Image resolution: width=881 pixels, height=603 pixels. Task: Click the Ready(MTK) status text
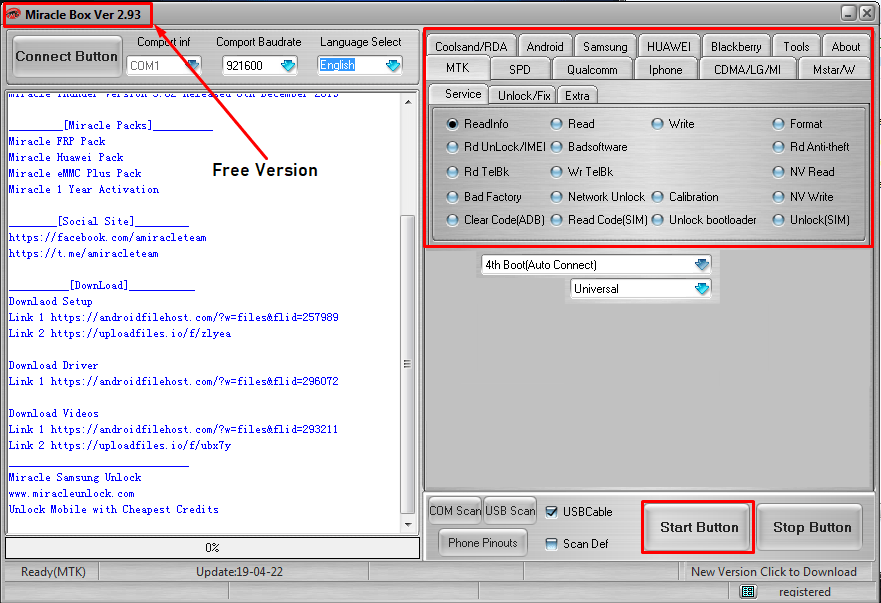(53, 572)
